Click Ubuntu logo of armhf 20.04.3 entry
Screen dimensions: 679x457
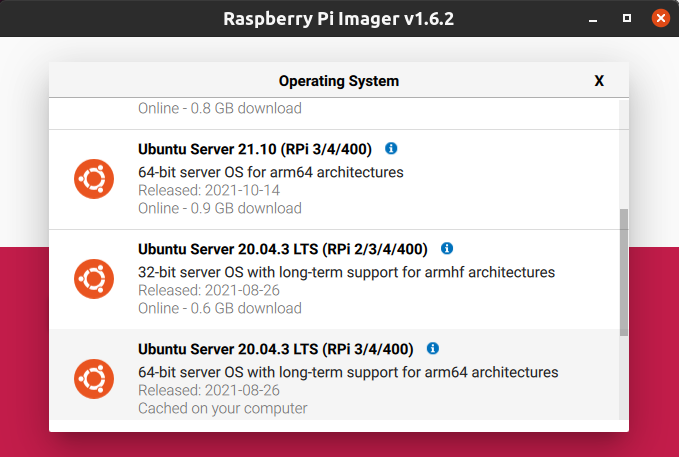coord(94,279)
